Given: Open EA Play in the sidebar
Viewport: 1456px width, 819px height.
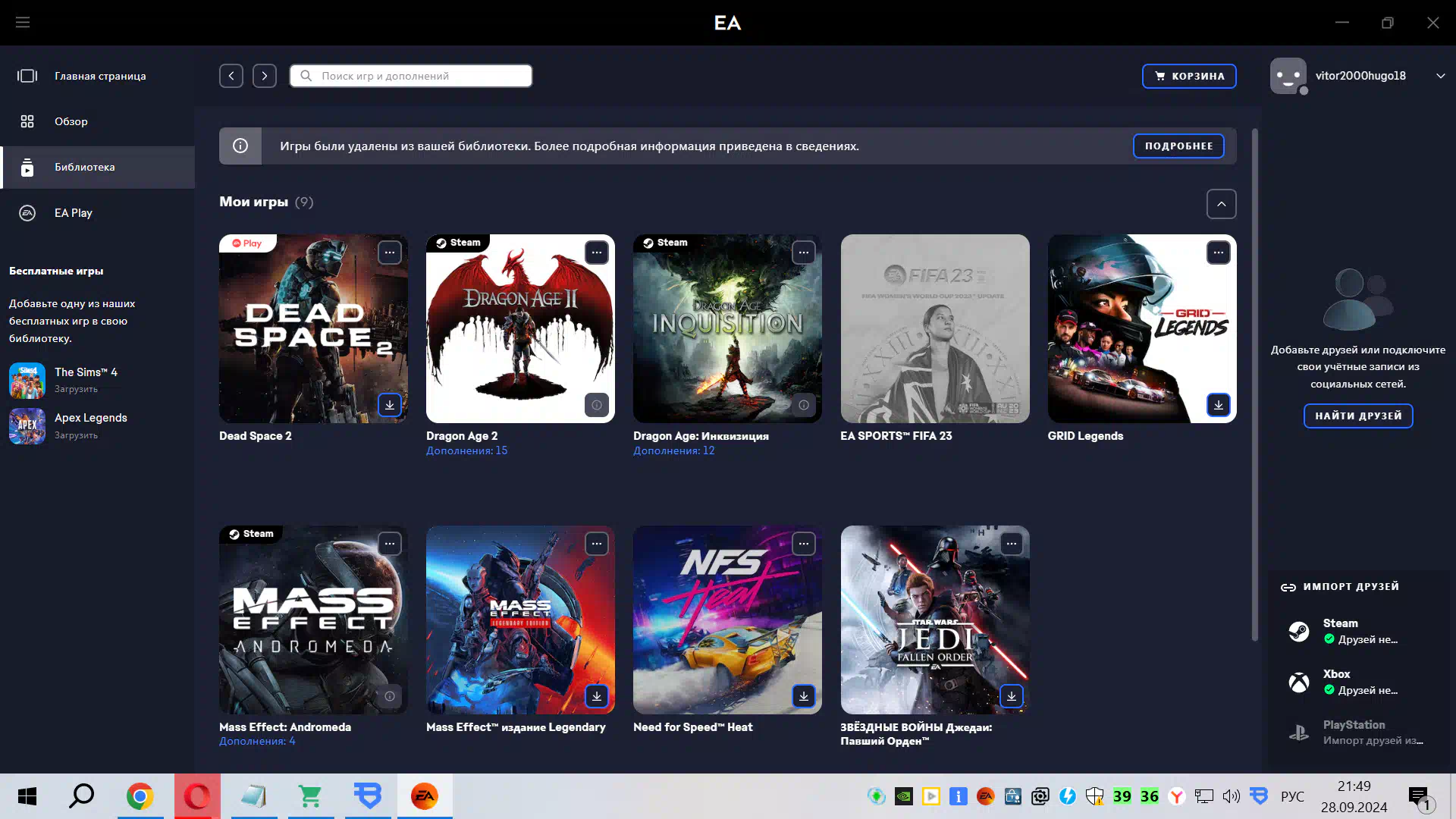Looking at the screenshot, I should pyautogui.click(x=98, y=213).
